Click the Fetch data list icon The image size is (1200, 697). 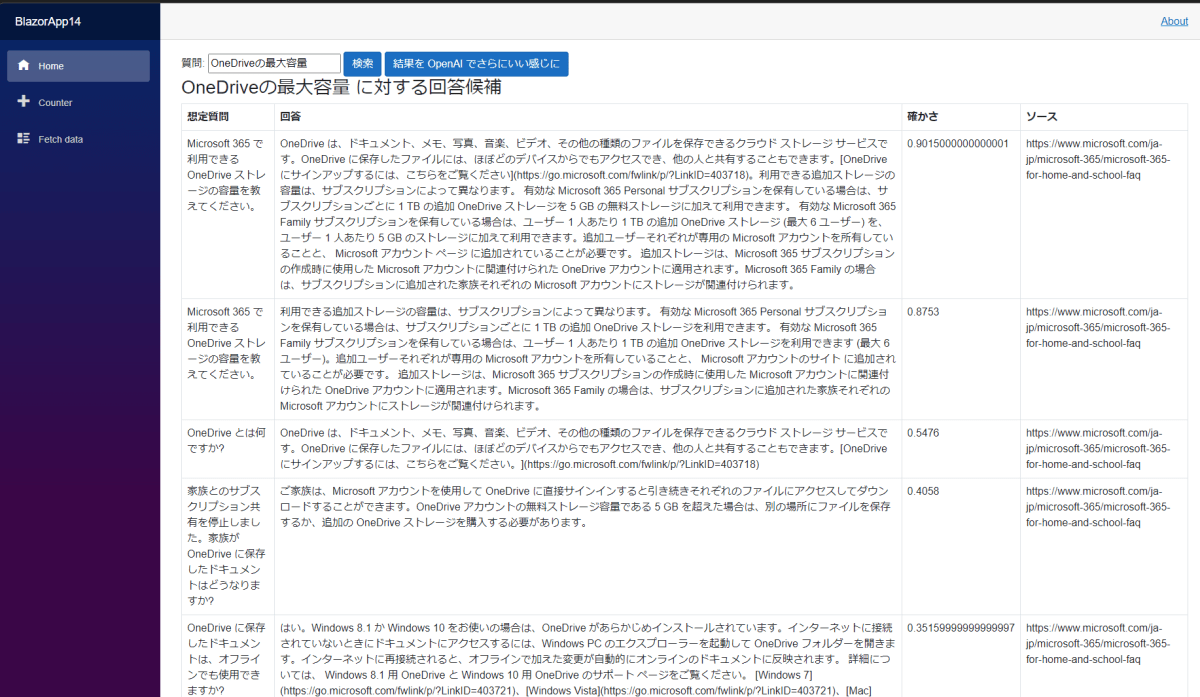point(24,139)
